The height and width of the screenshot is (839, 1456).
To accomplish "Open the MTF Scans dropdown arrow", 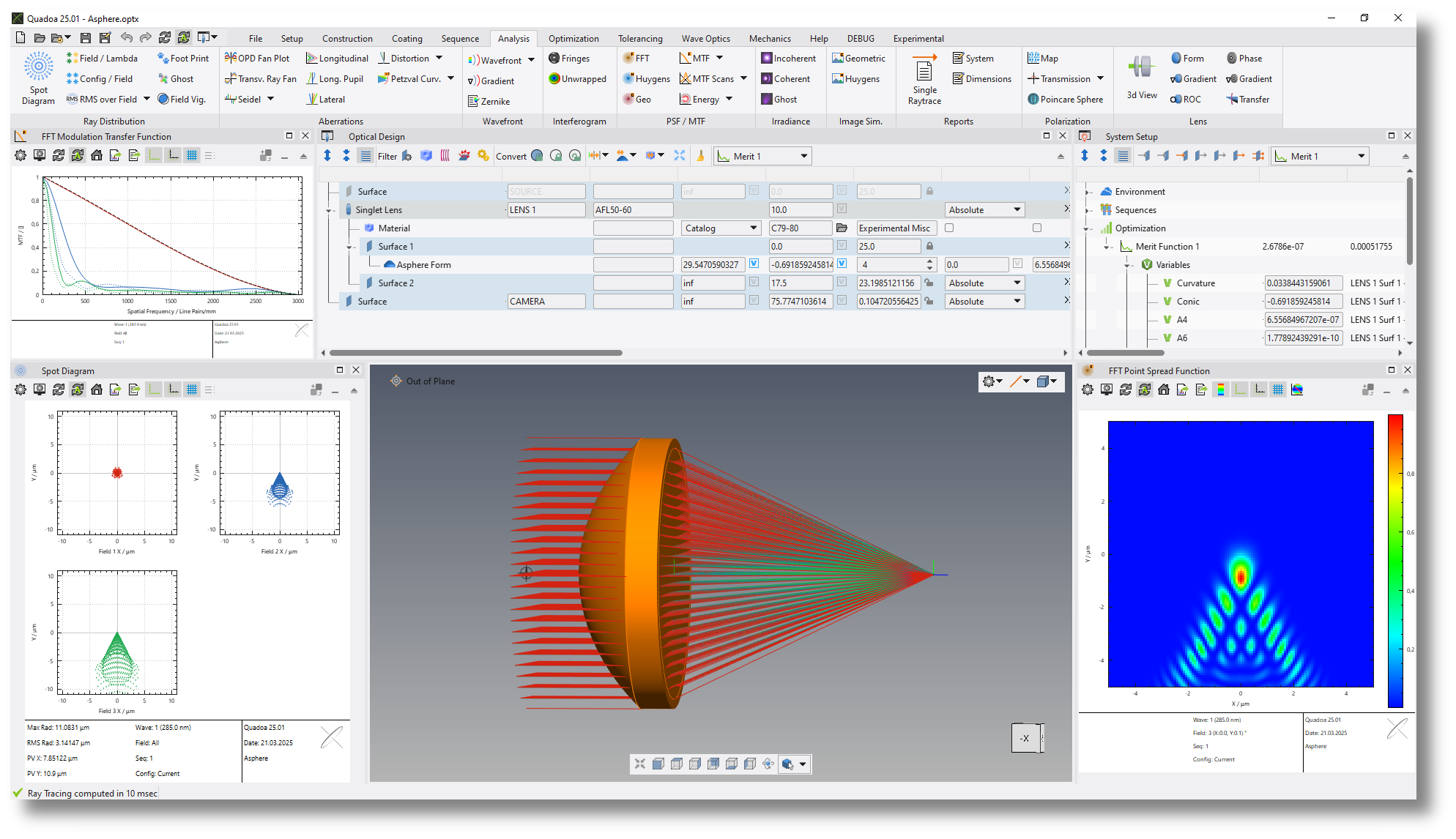I will 744,78.
